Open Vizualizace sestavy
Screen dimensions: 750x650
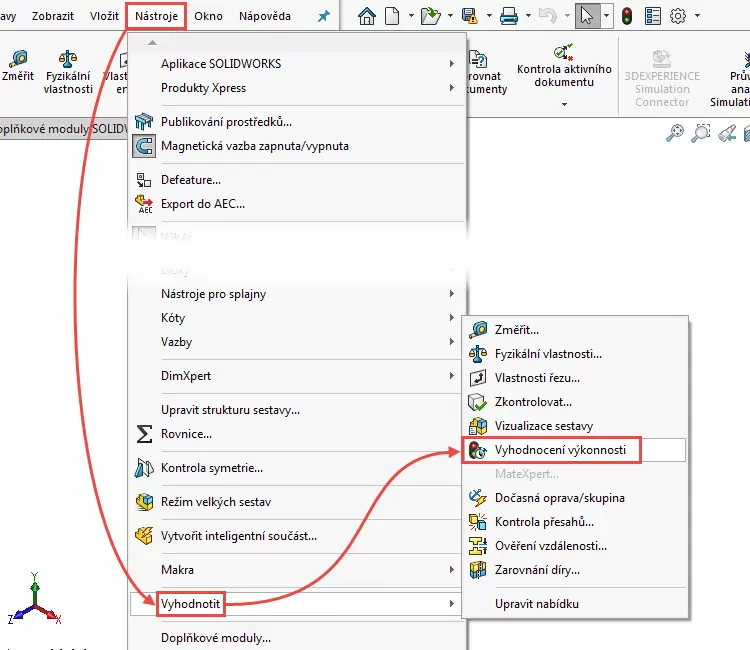click(575, 426)
